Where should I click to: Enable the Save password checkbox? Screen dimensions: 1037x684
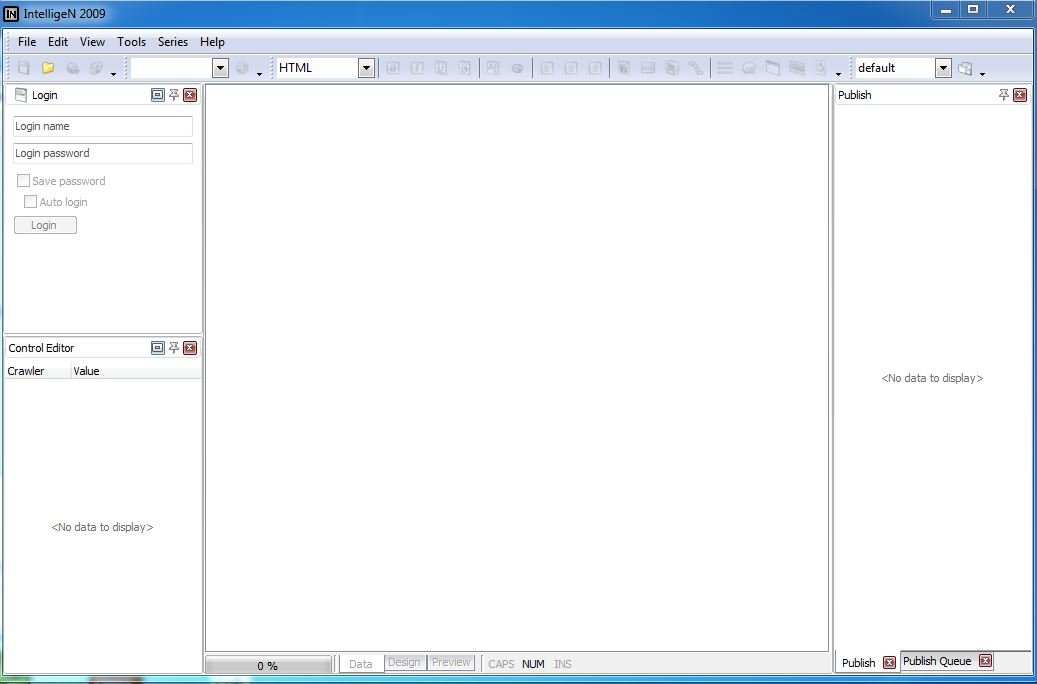[23, 181]
